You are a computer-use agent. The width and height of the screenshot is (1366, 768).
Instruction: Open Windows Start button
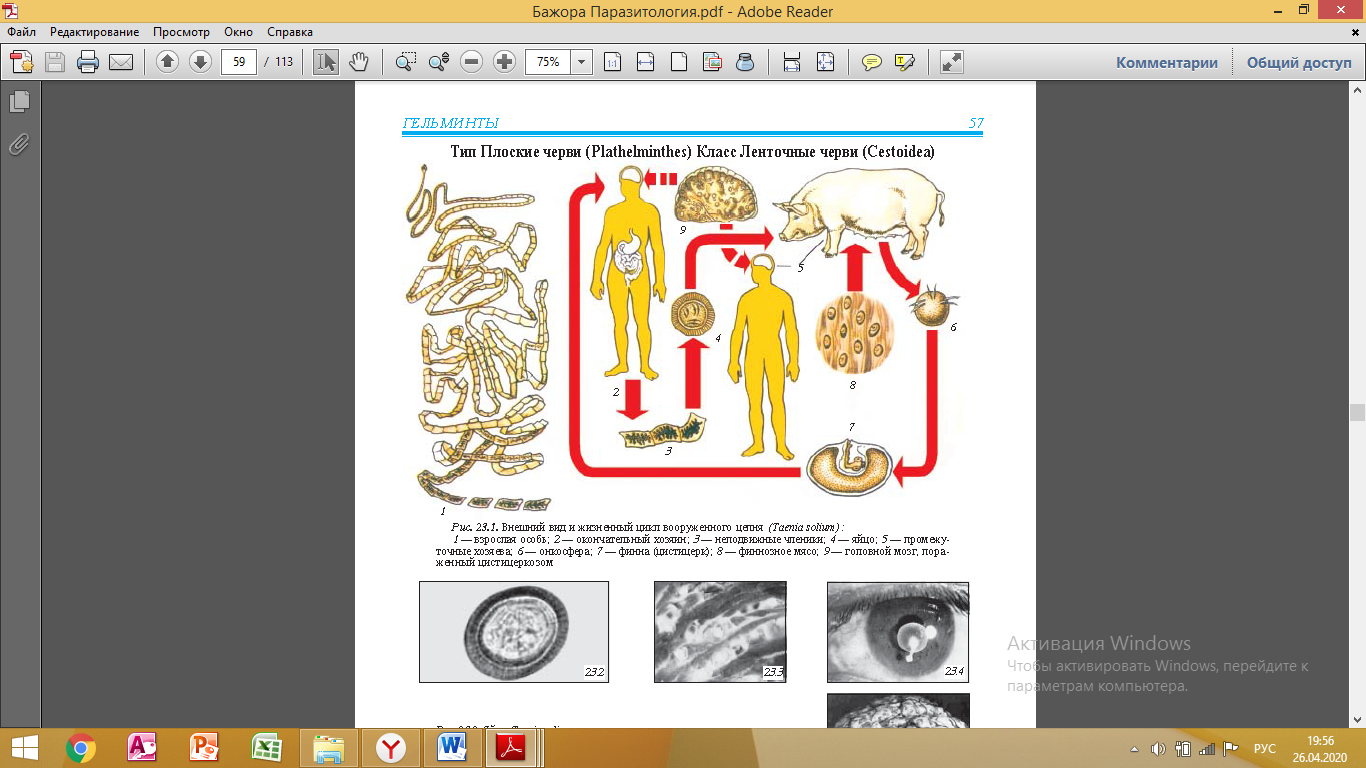pyautogui.click(x=24, y=748)
